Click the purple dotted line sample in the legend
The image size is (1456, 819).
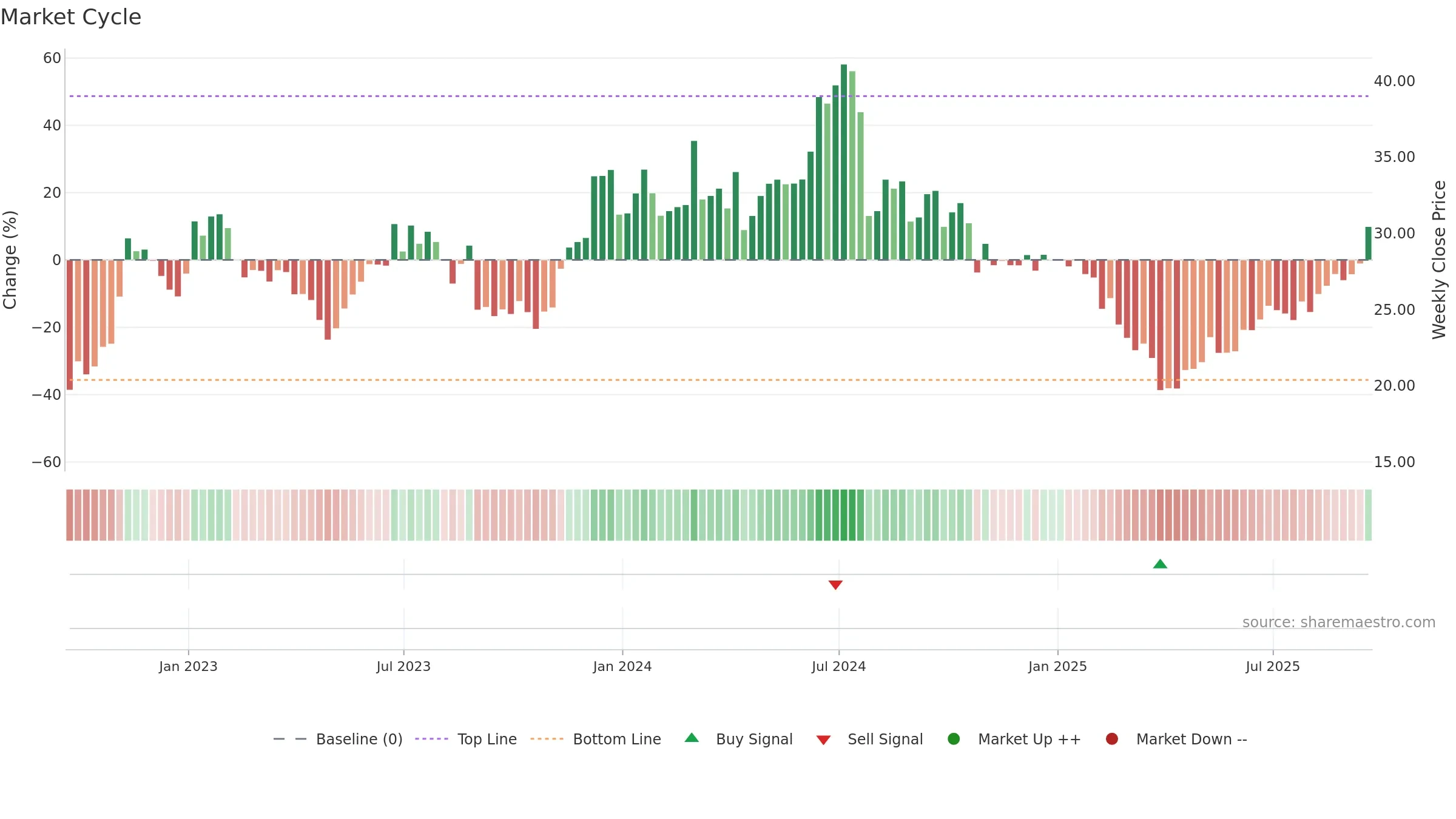point(431,739)
